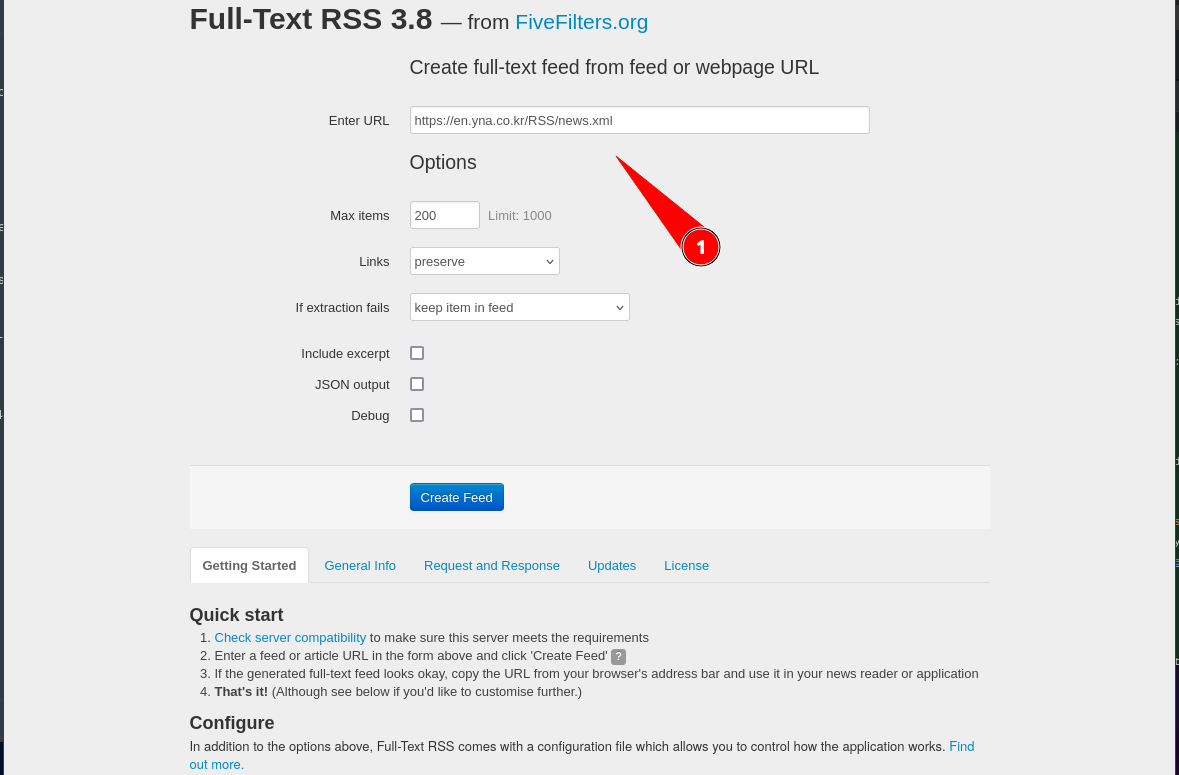This screenshot has height=775, width=1179.
Task: Open the Request and Response tab
Action: click(492, 565)
